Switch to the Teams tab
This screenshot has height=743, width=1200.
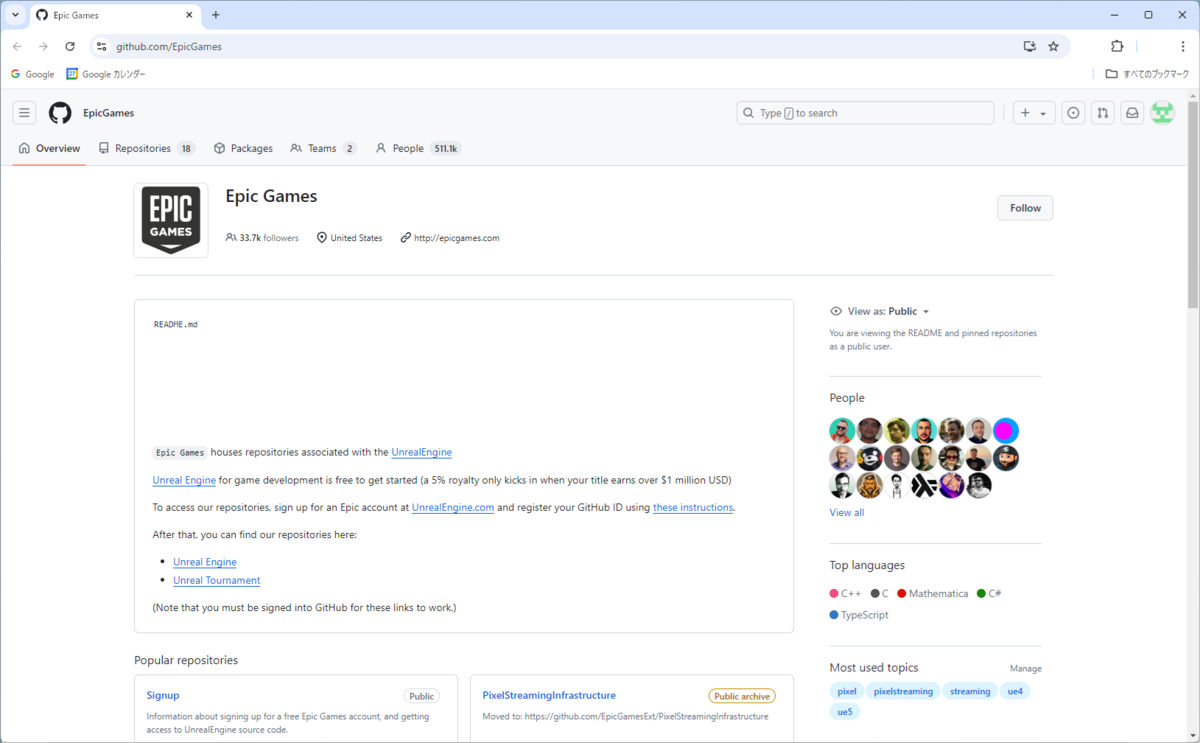(323, 148)
